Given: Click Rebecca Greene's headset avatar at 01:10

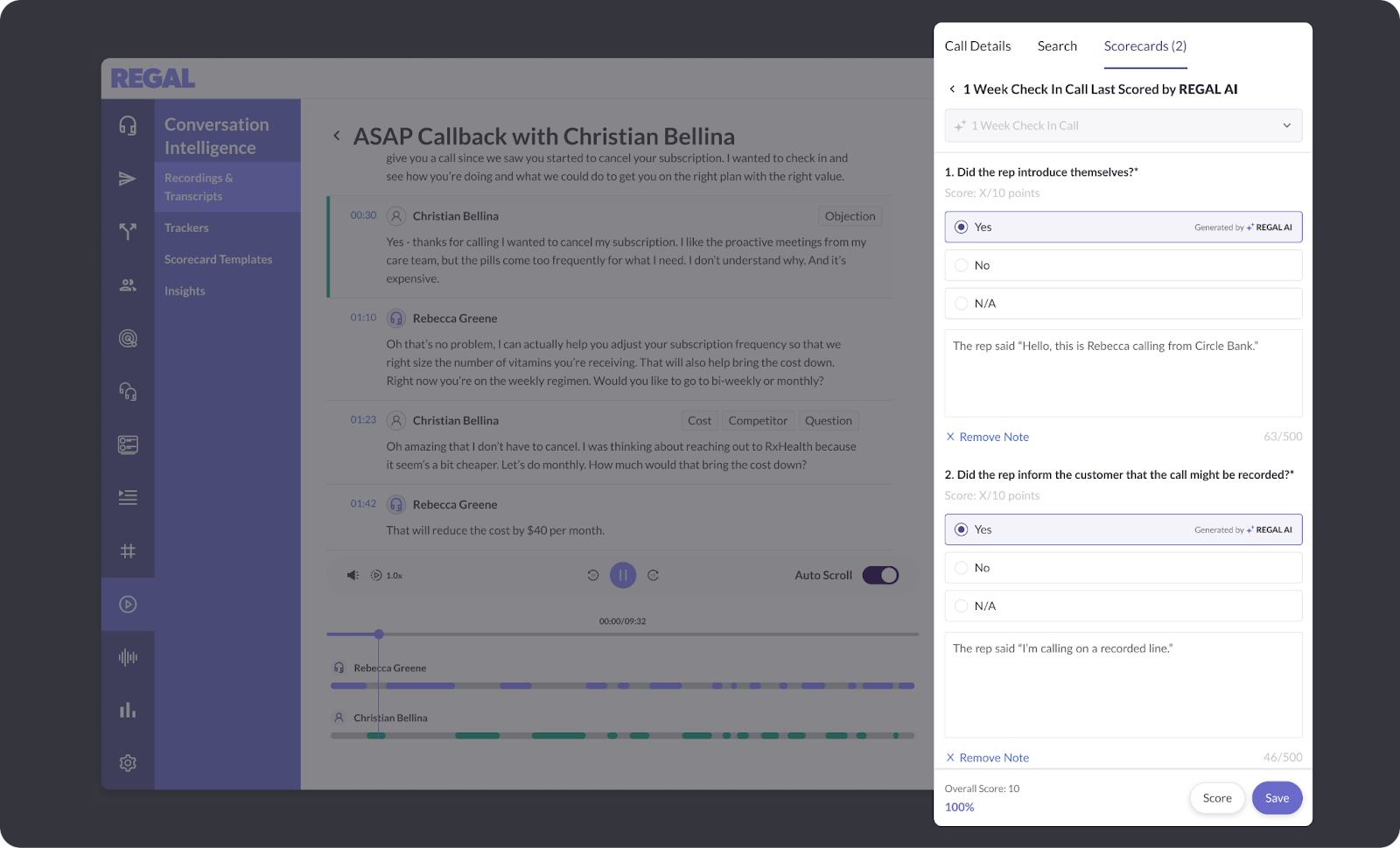Looking at the screenshot, I should click(x=396, y=319).
